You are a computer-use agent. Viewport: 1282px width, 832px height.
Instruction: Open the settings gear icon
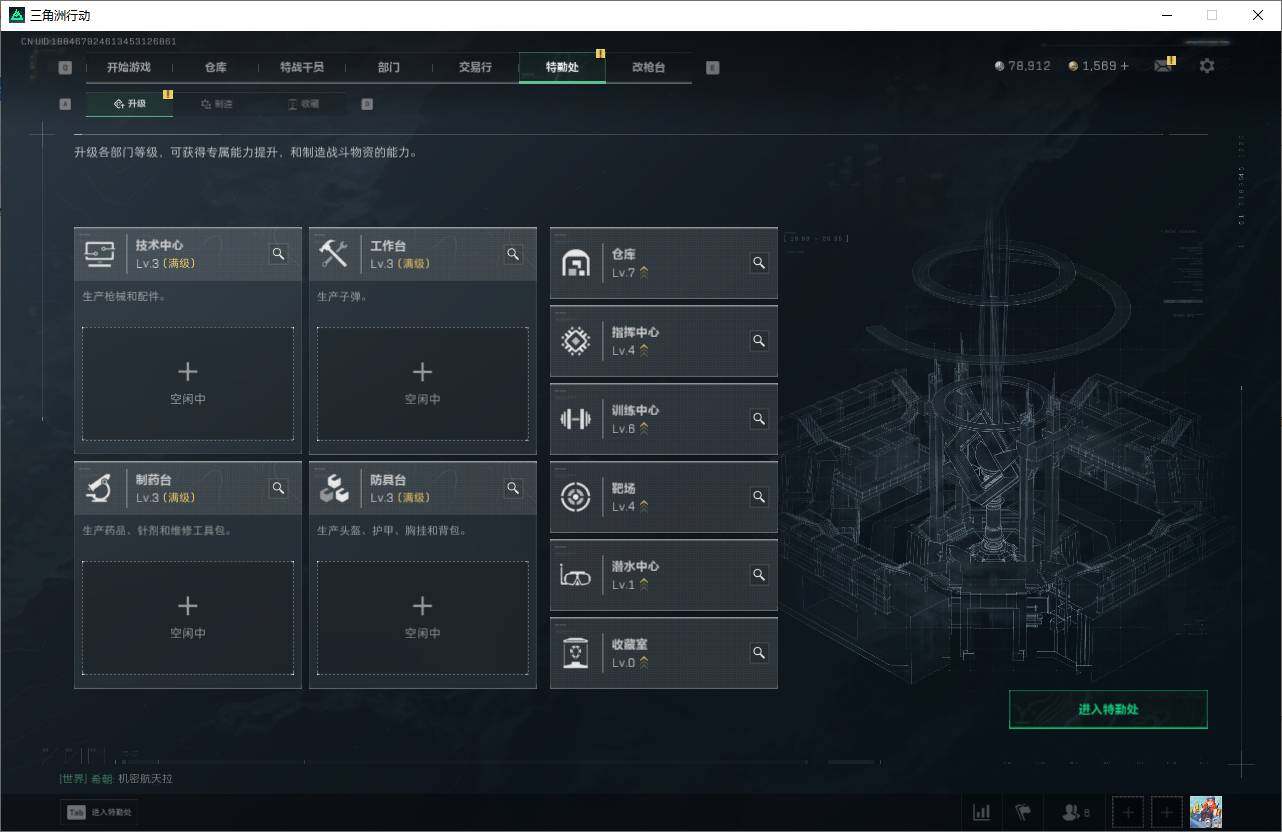click(x=1207, y=65)
